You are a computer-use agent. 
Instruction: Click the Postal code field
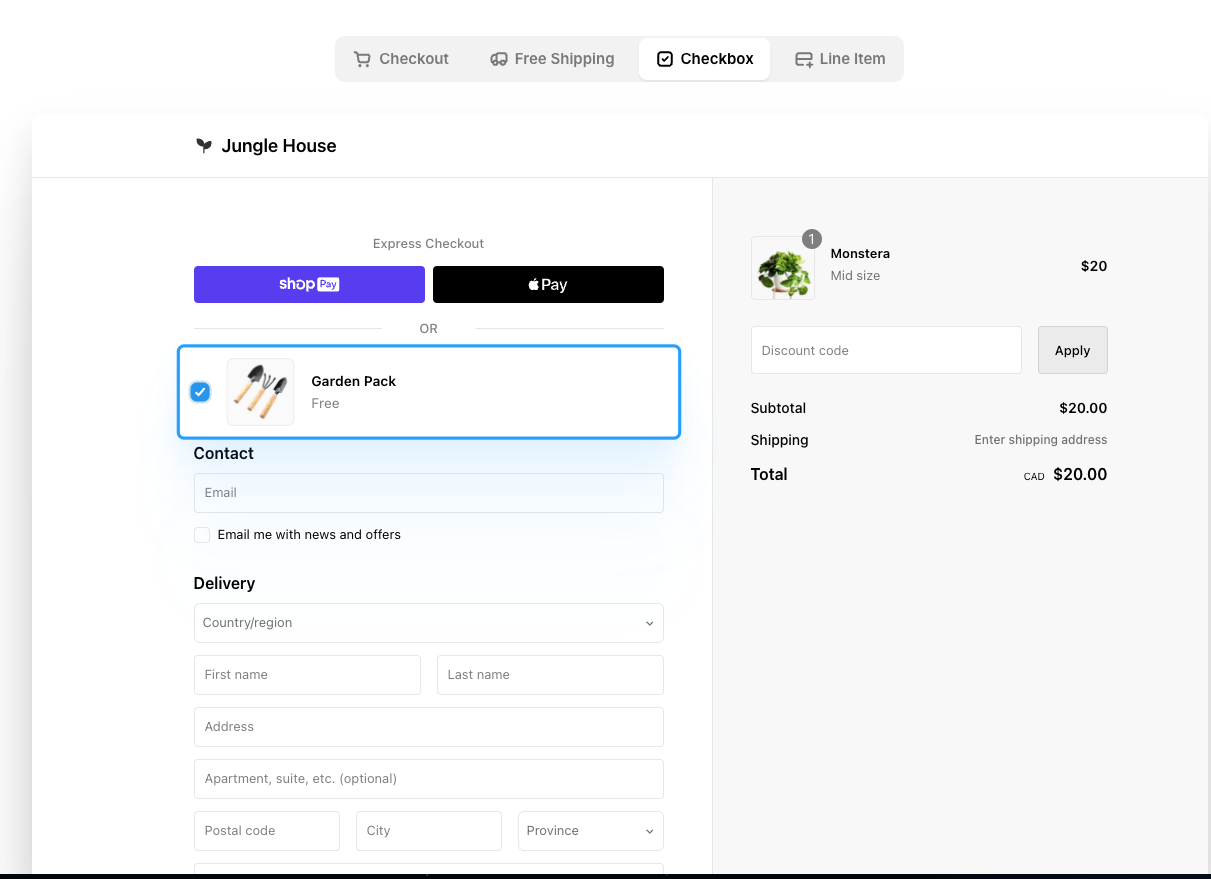(x=267, y=831)
